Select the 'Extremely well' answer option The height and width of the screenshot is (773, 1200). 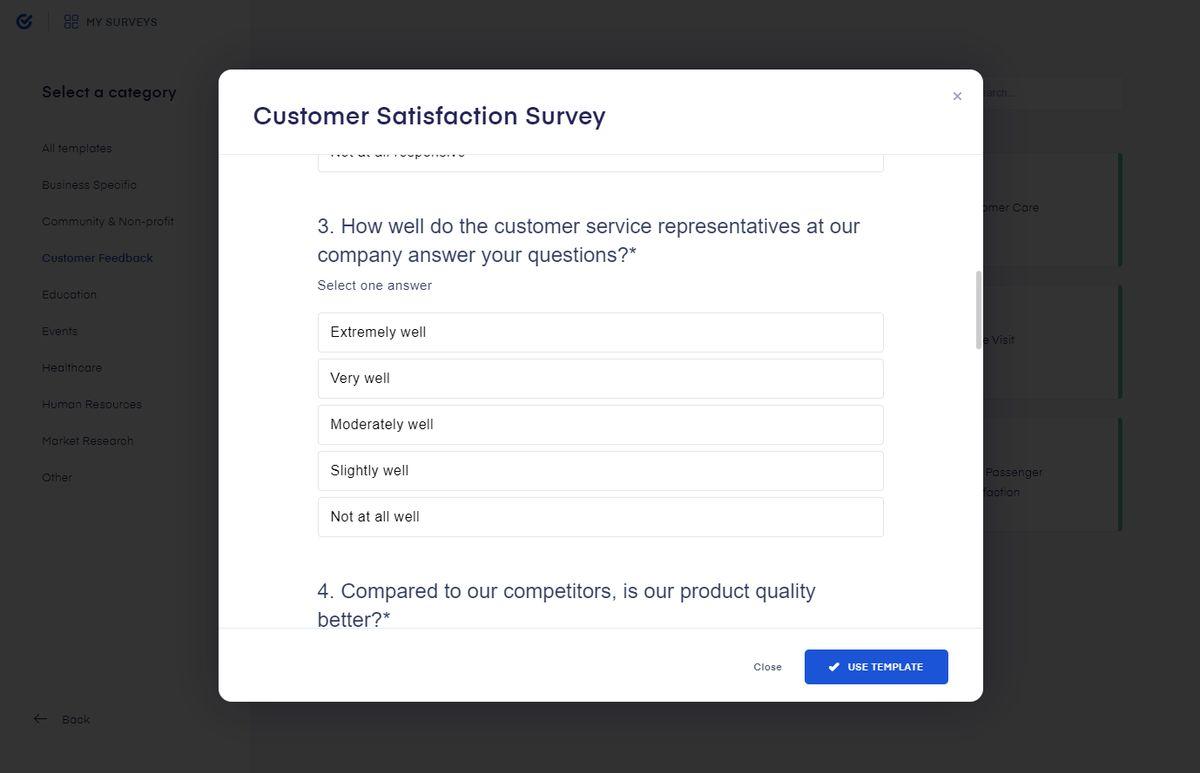tap(600, 332)
